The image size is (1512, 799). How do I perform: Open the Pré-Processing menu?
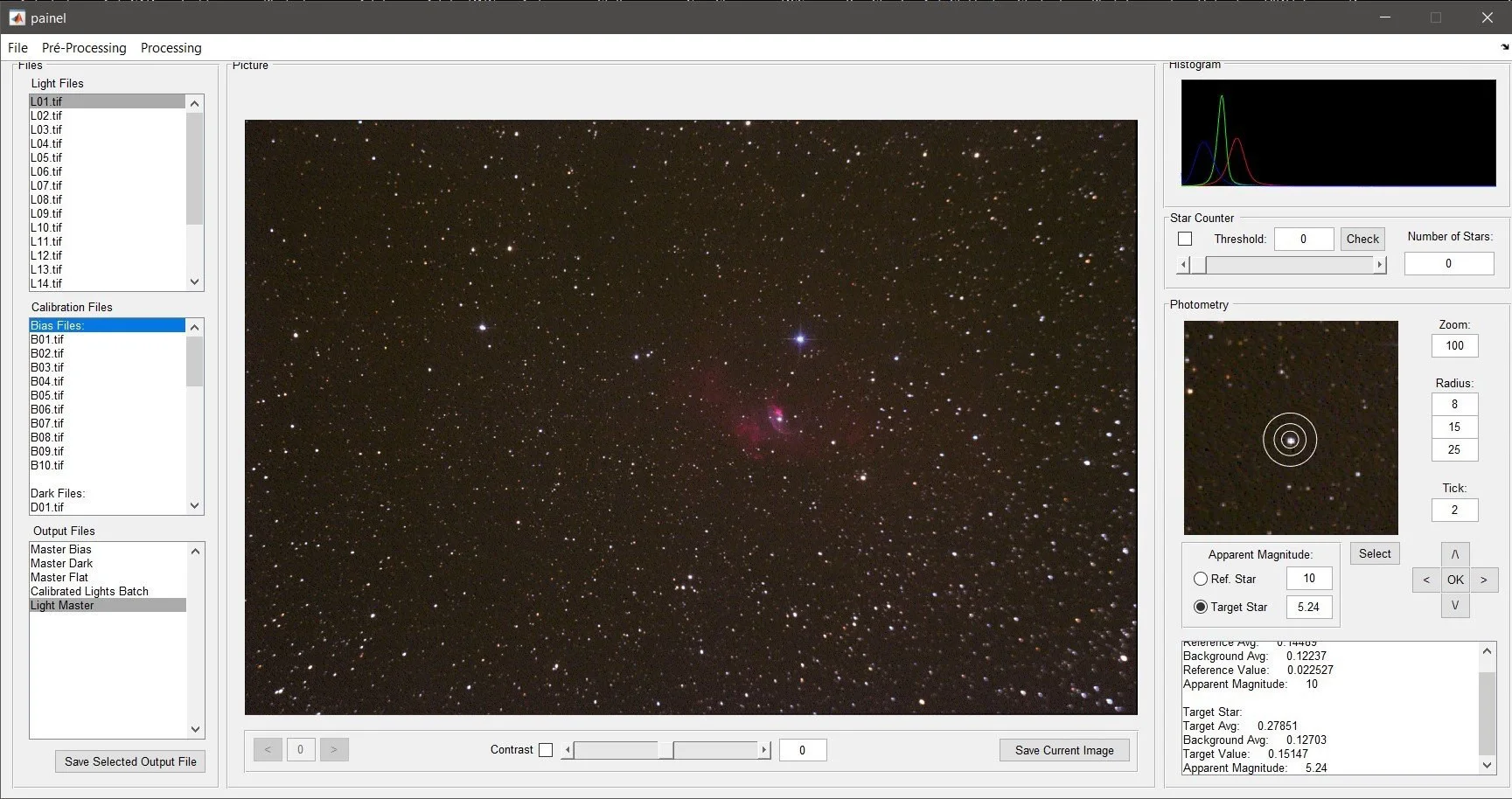point(84,48)
